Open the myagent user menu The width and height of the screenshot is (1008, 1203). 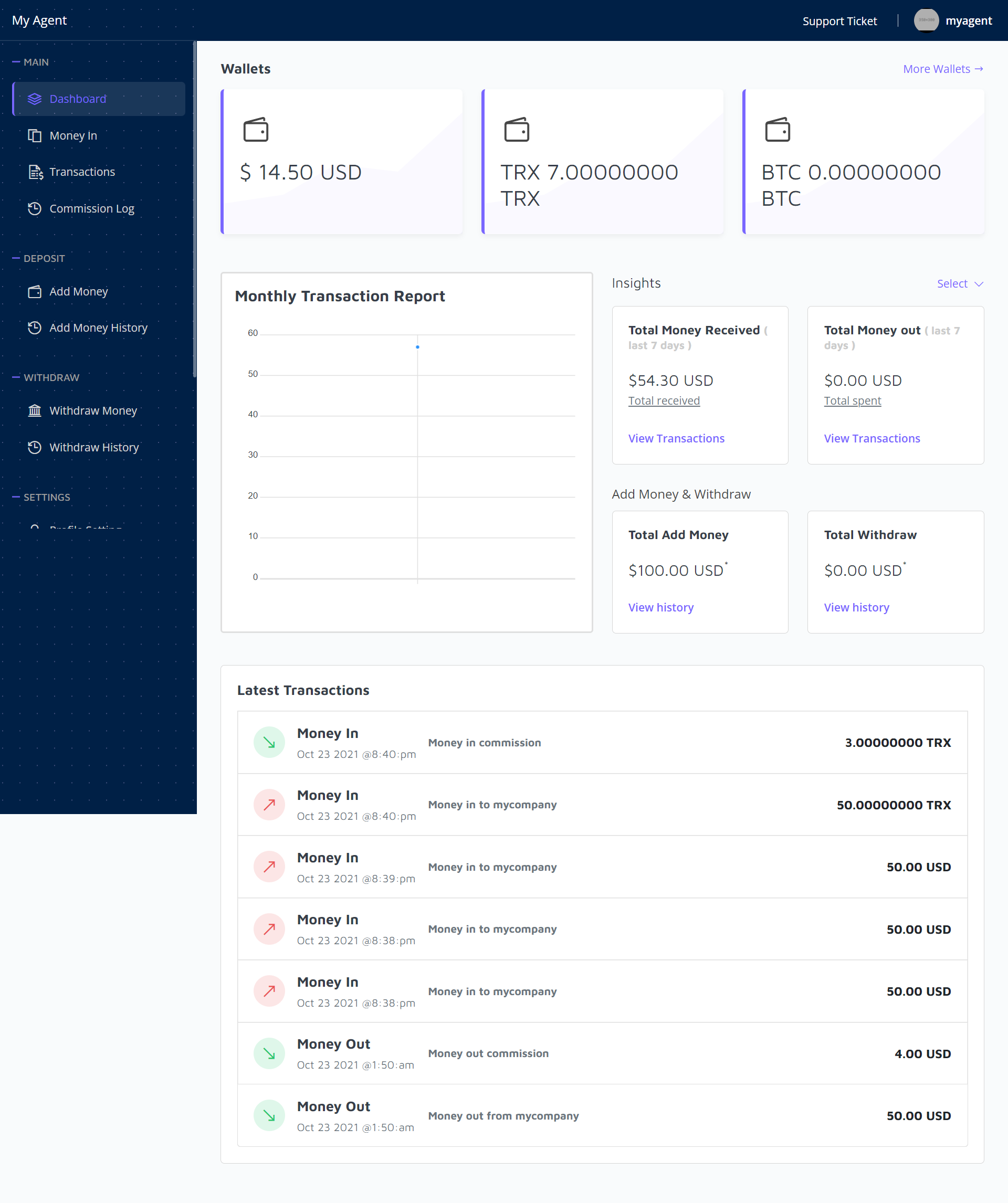(968, 20)
